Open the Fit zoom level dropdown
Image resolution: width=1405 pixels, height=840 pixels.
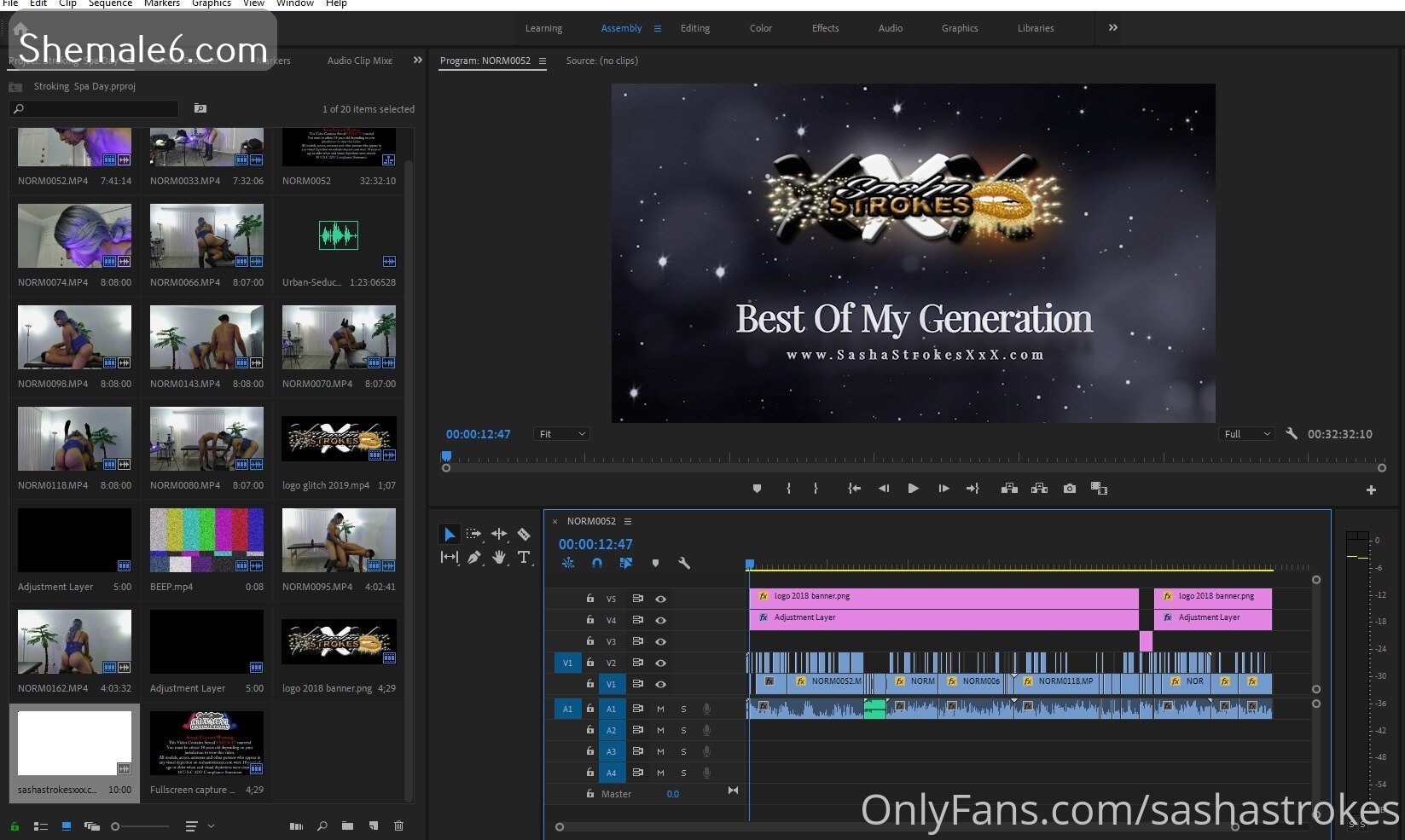point(561,434)
